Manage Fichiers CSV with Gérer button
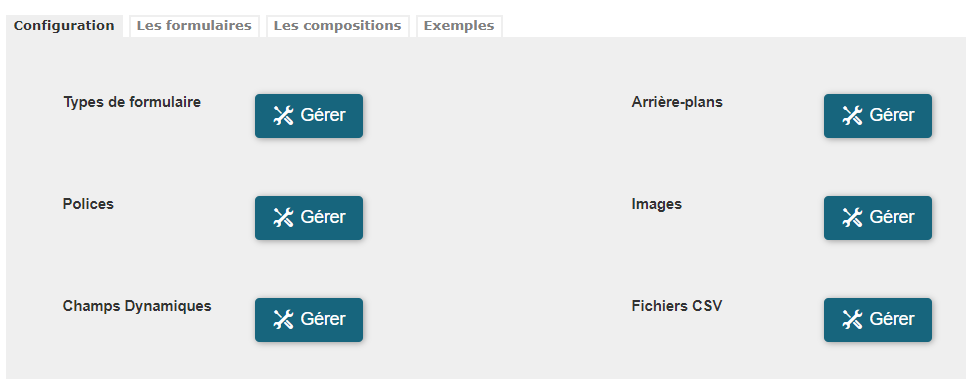Screen dimensions: 966x379 tap(878, 320)
